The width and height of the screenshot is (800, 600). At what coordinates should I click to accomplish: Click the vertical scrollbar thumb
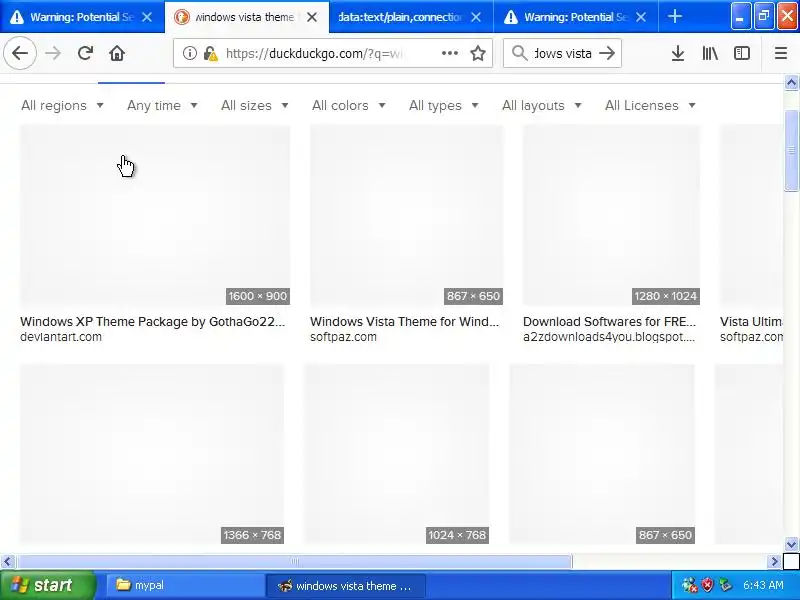791,151
